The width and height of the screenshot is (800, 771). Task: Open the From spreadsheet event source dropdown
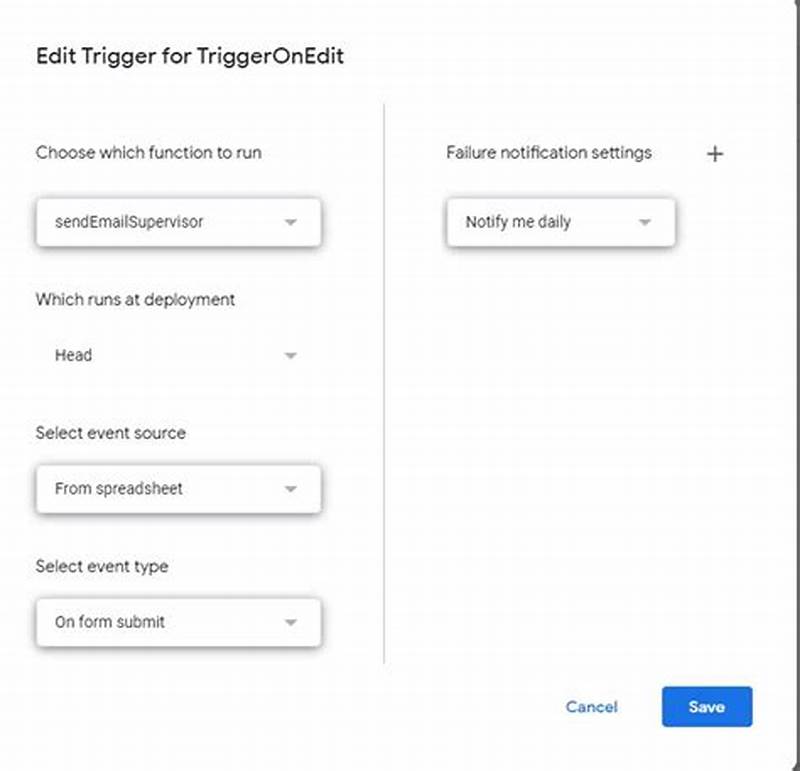[x=178, y=489]
